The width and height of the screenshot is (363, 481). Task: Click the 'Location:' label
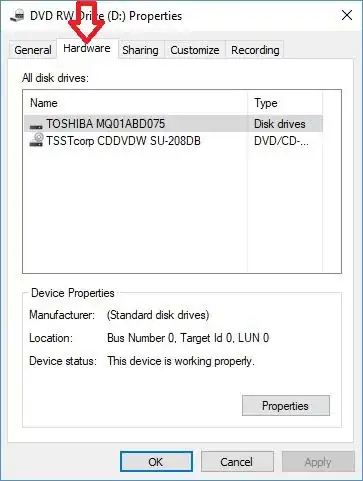pos(51,338)
